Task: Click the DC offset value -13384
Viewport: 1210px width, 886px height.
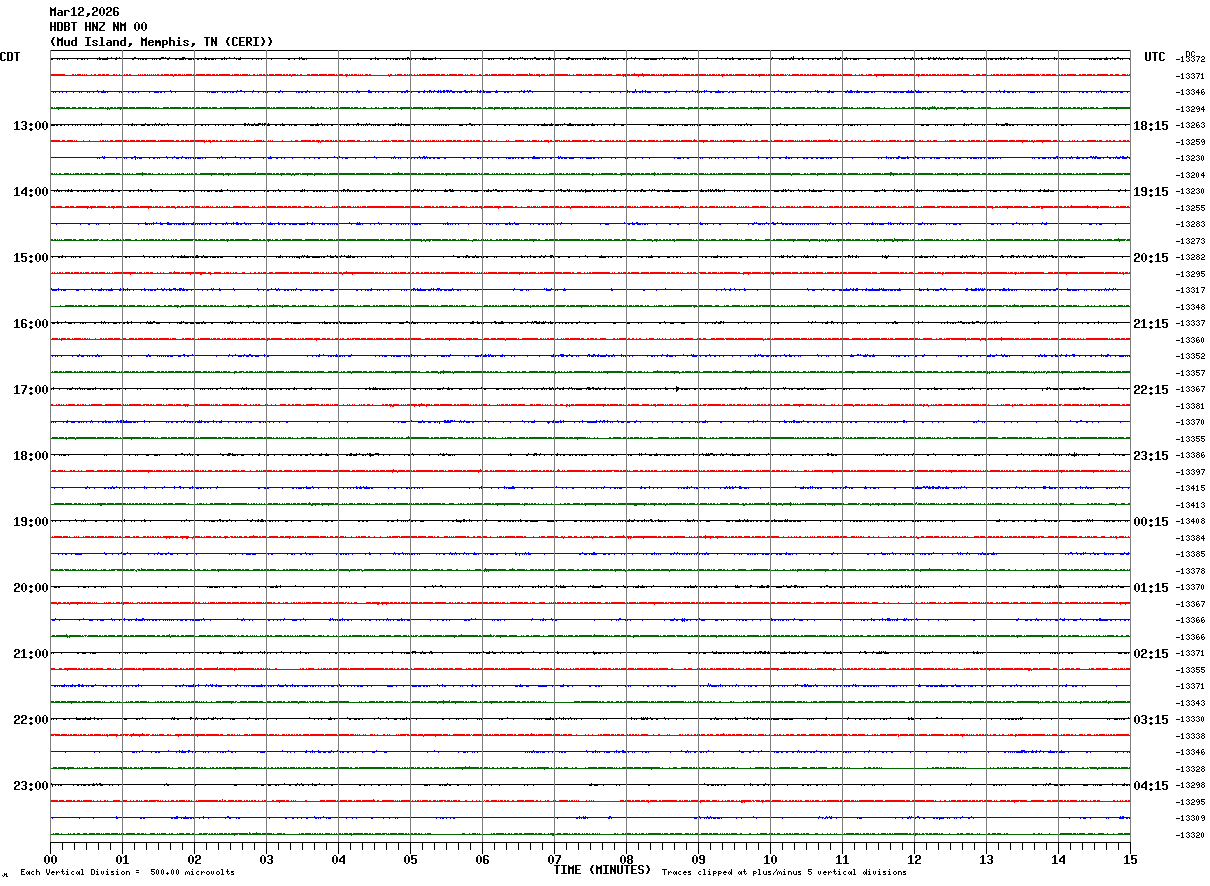Action: pos(1191,538)
